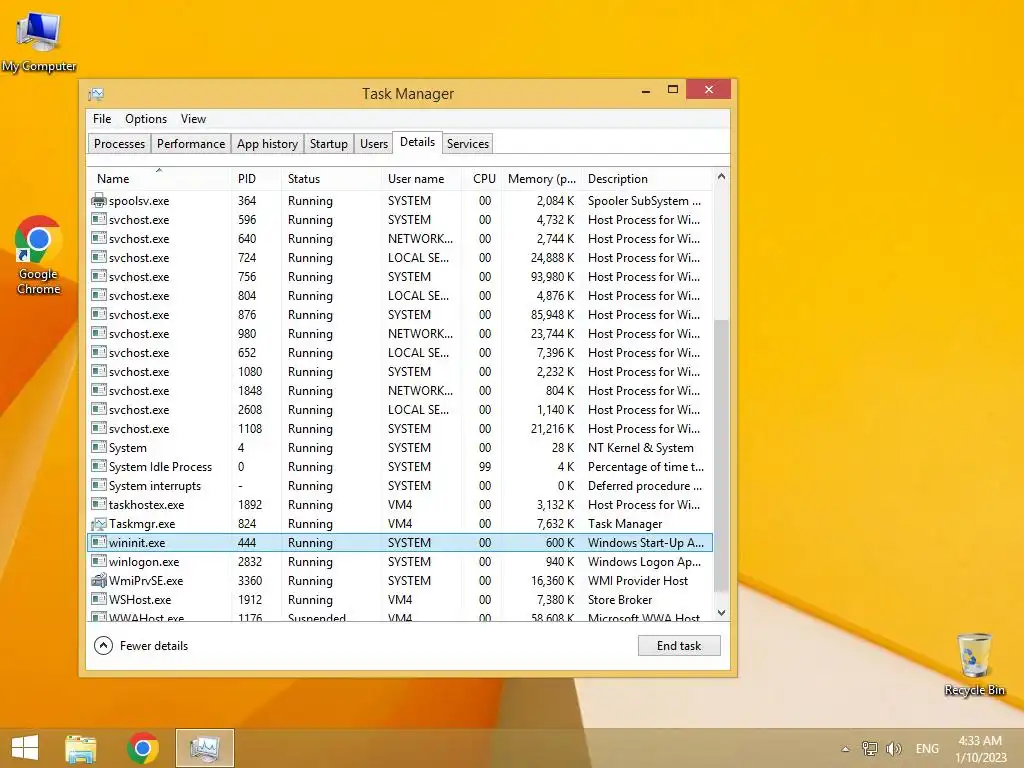Click 'NT Kernel & System' description cell
Viewport: 1024px width, 768px height.
coord(641,448)
